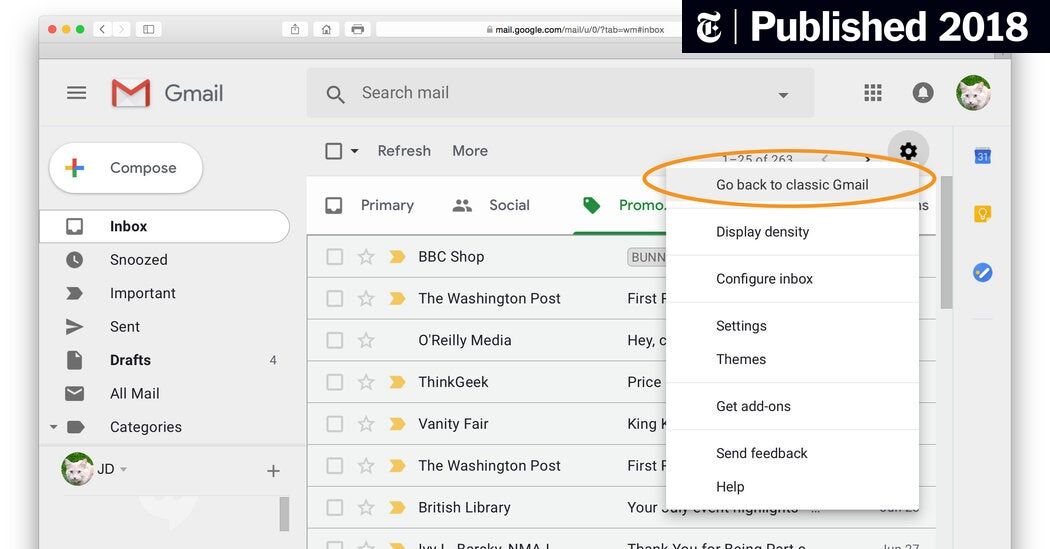Image resolution: width=1050 pixels, height=549 pixels.
Task: Star the ThinkGeek email
Action: [x=366, y=382]
